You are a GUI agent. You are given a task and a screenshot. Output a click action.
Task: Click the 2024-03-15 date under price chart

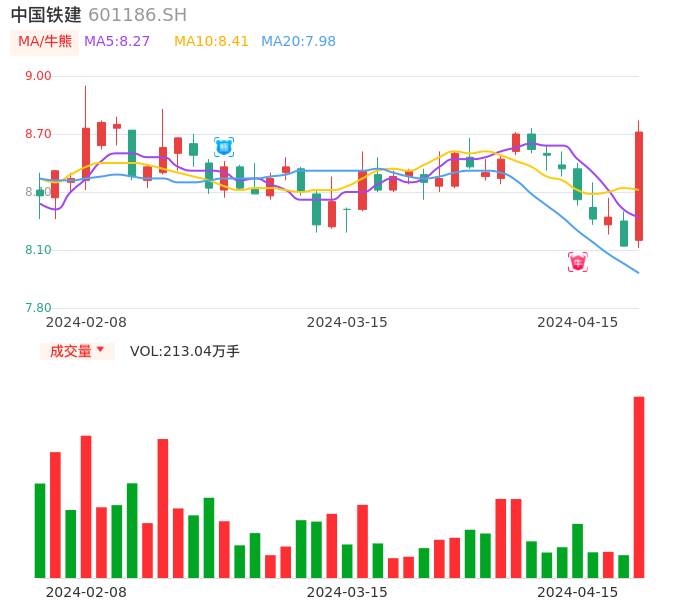347,322
